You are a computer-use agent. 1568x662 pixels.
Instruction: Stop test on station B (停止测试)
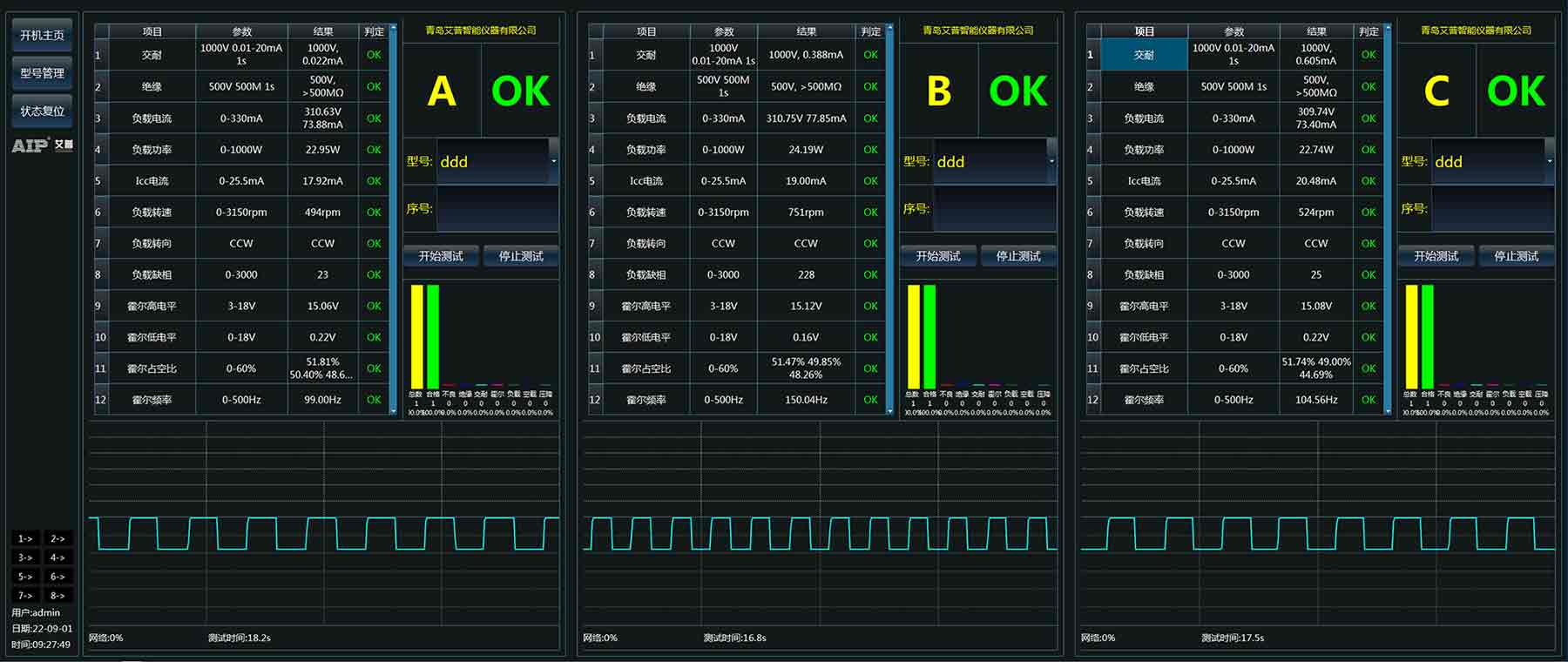[1018, 256]
